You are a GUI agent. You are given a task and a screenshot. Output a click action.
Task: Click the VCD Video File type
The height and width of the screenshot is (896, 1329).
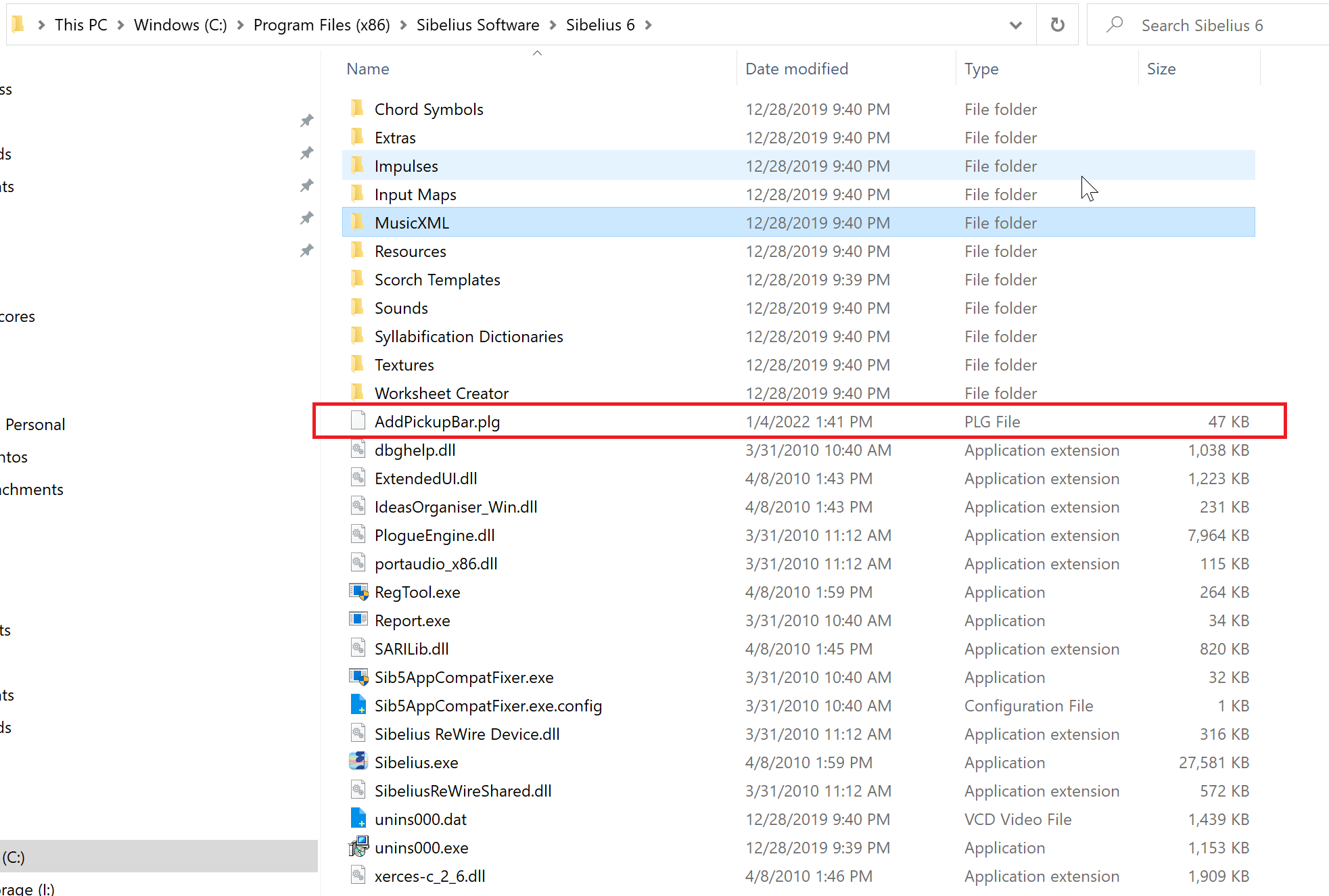[1018, 819]
